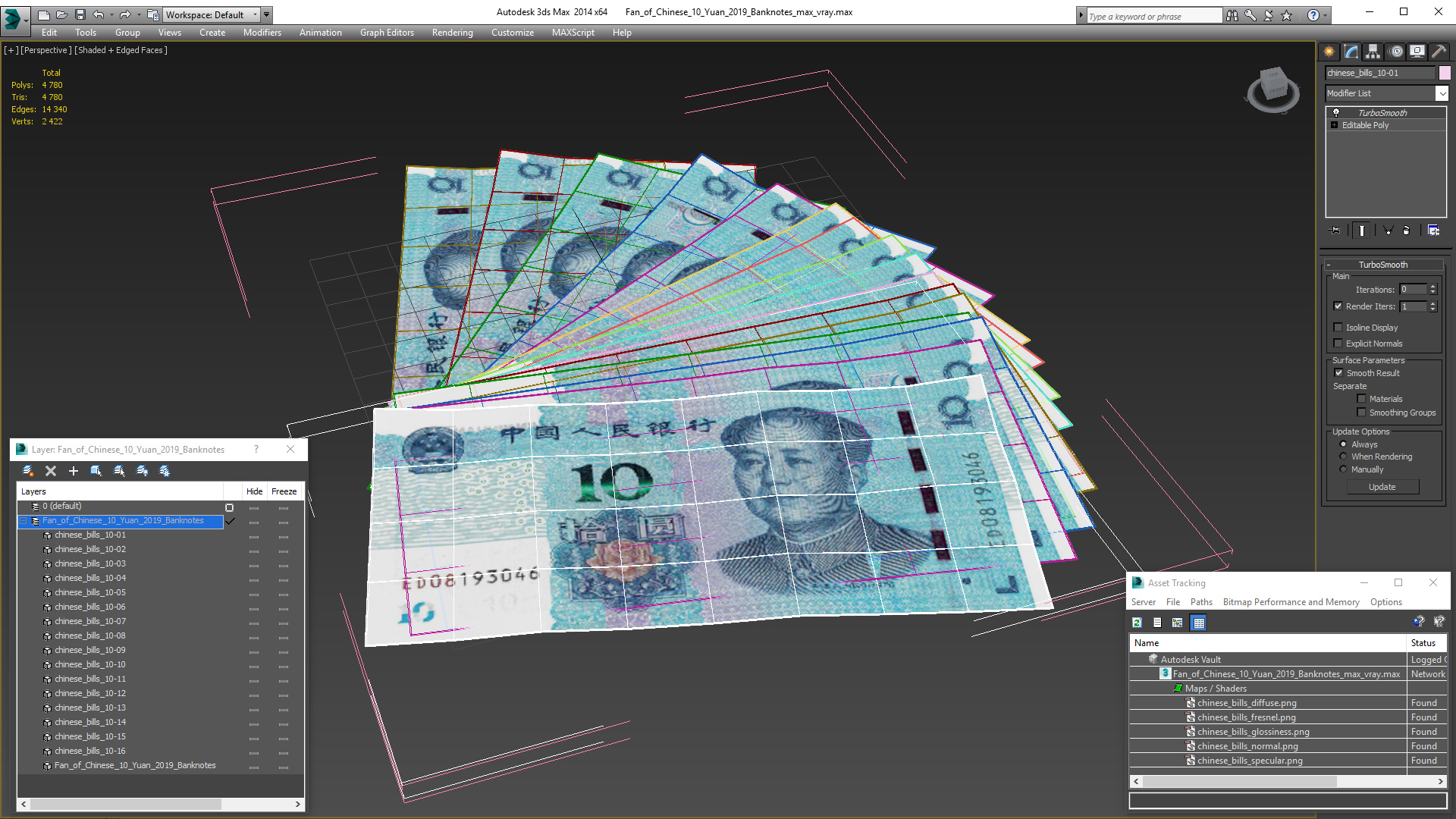Toggle Smooth Result checkbox
Image resolution: width=1456 pixels, height=819 pixels.
coord(1338,373)
